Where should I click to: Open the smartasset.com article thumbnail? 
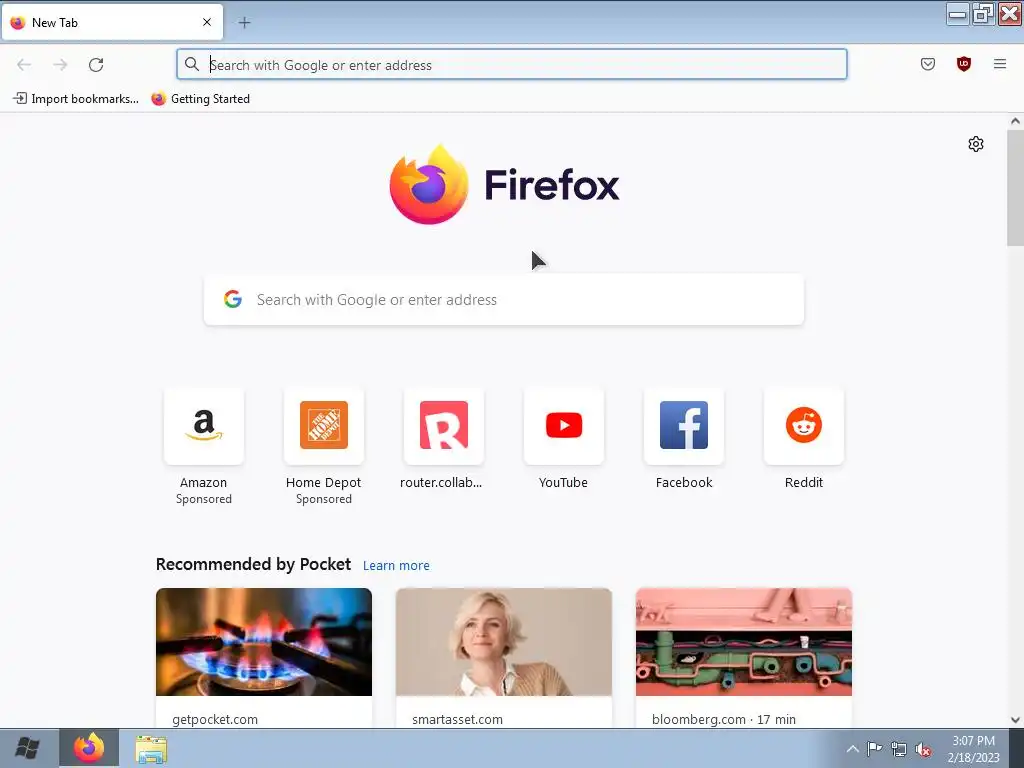pyautogui.click(x=504, y=642)
